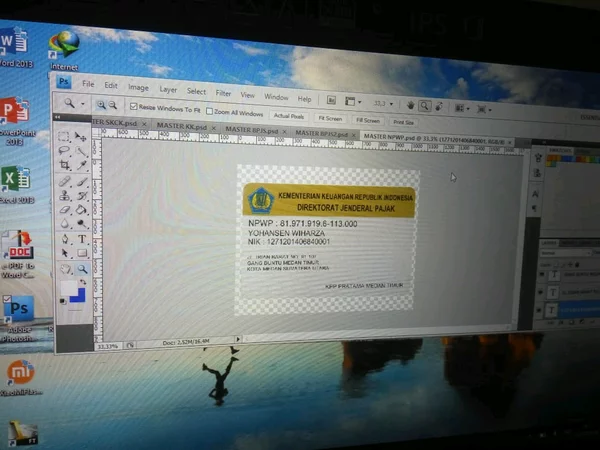Hide the middle text layer eye

pos(540,292)
